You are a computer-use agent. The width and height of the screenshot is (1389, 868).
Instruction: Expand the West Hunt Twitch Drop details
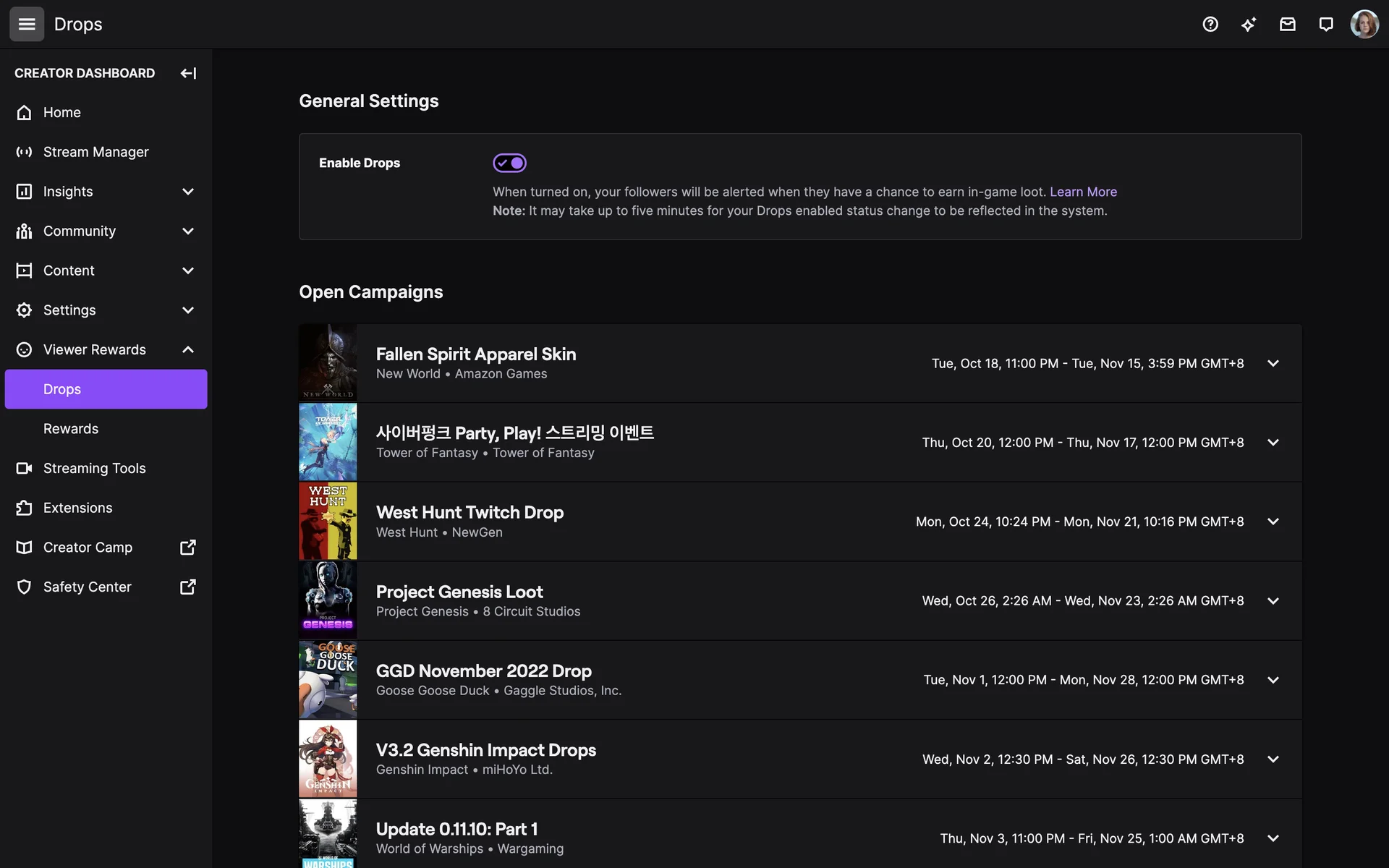point(1273,522)
